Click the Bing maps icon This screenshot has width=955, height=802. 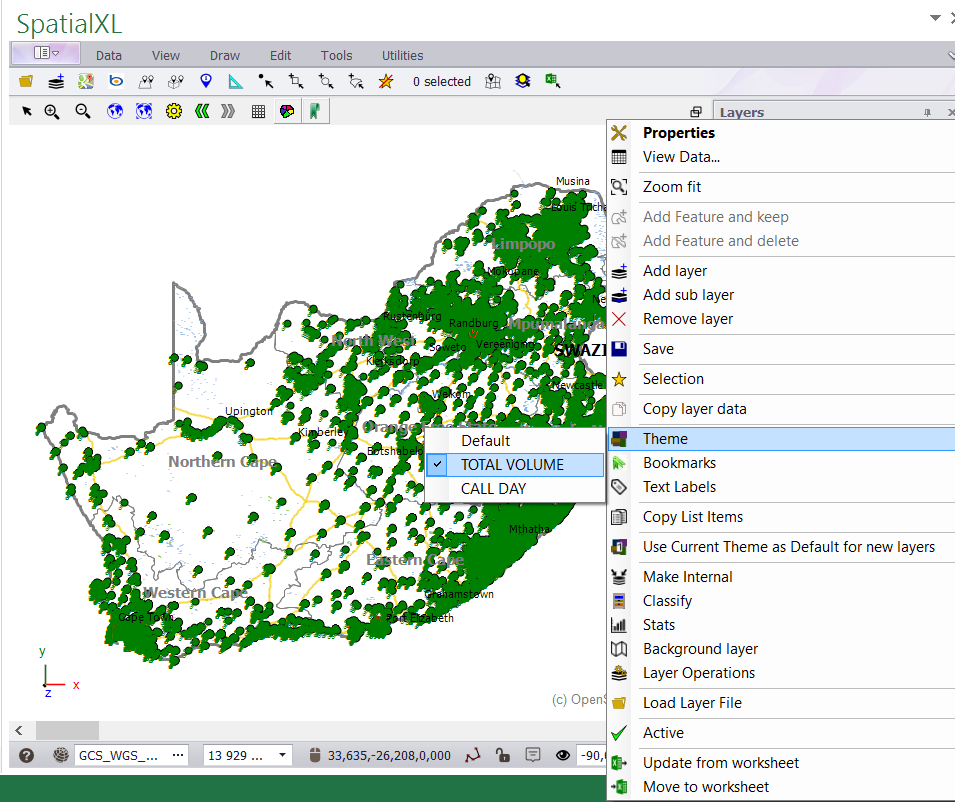tap(116, 82)
